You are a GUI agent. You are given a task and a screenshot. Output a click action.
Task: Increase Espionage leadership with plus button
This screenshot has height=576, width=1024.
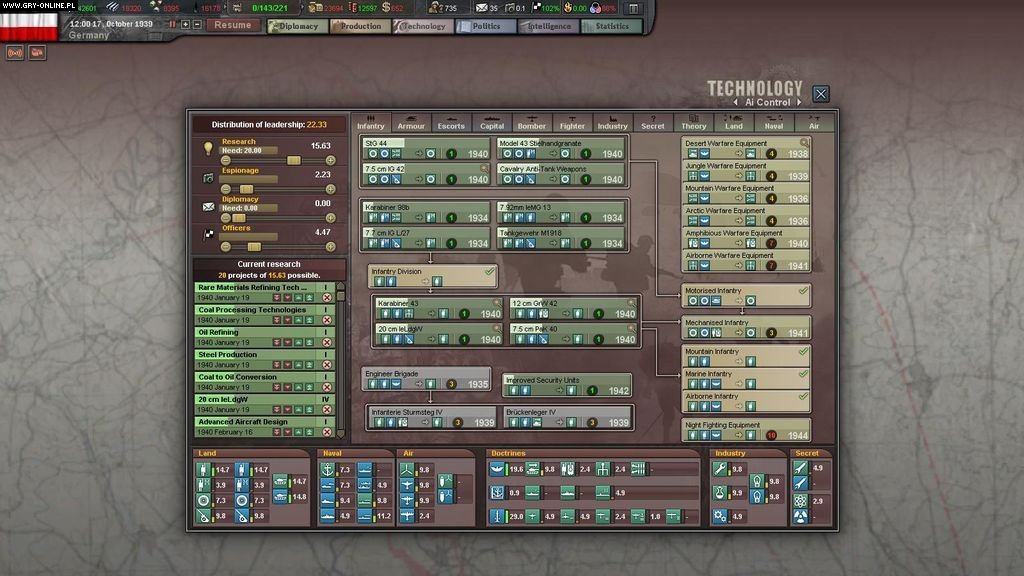[x=330, y=189]
